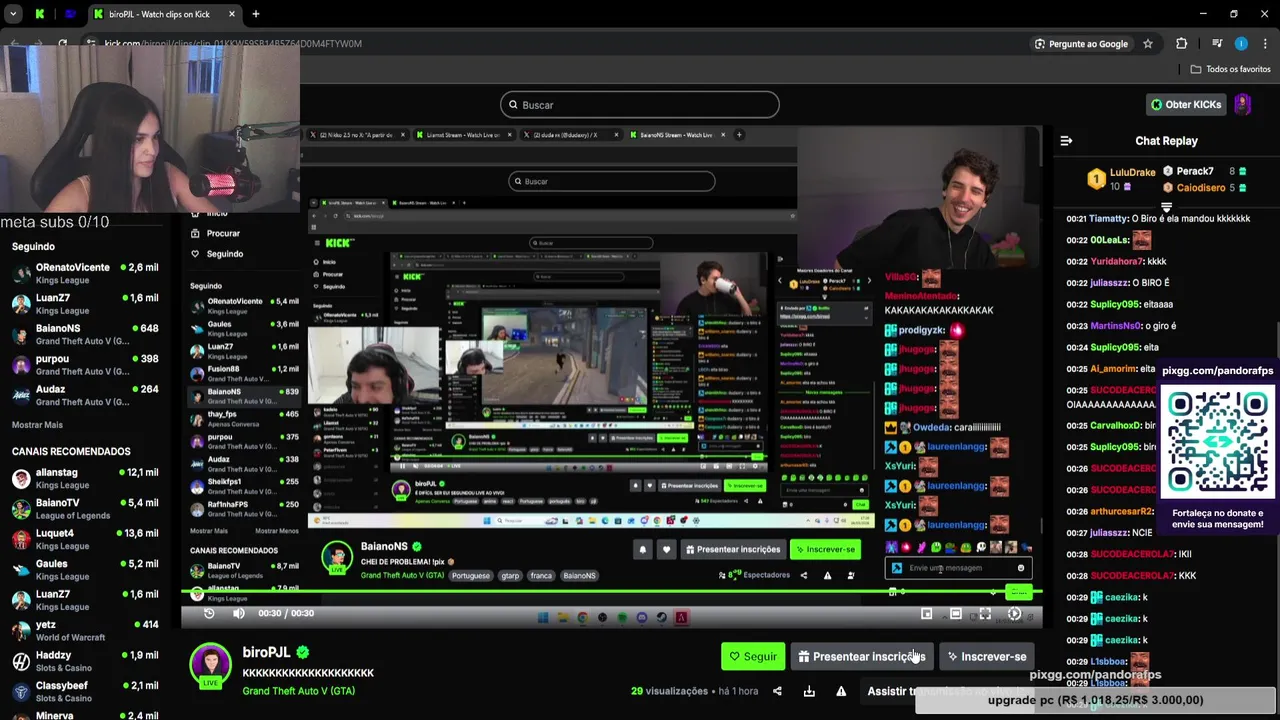The image size is (1280, 720).
Task: Click username Yuridahora7 in chat replay
Action: coord(1116,261)
